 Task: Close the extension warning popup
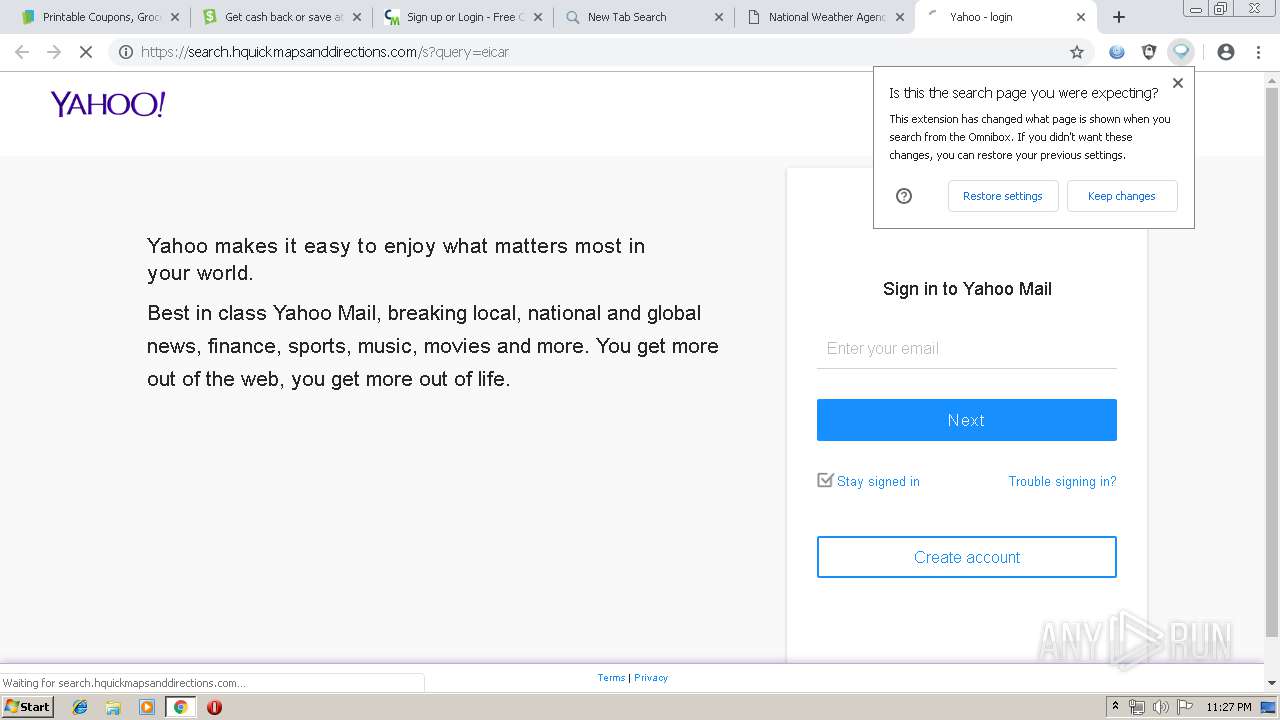[x=1178, y=83]
